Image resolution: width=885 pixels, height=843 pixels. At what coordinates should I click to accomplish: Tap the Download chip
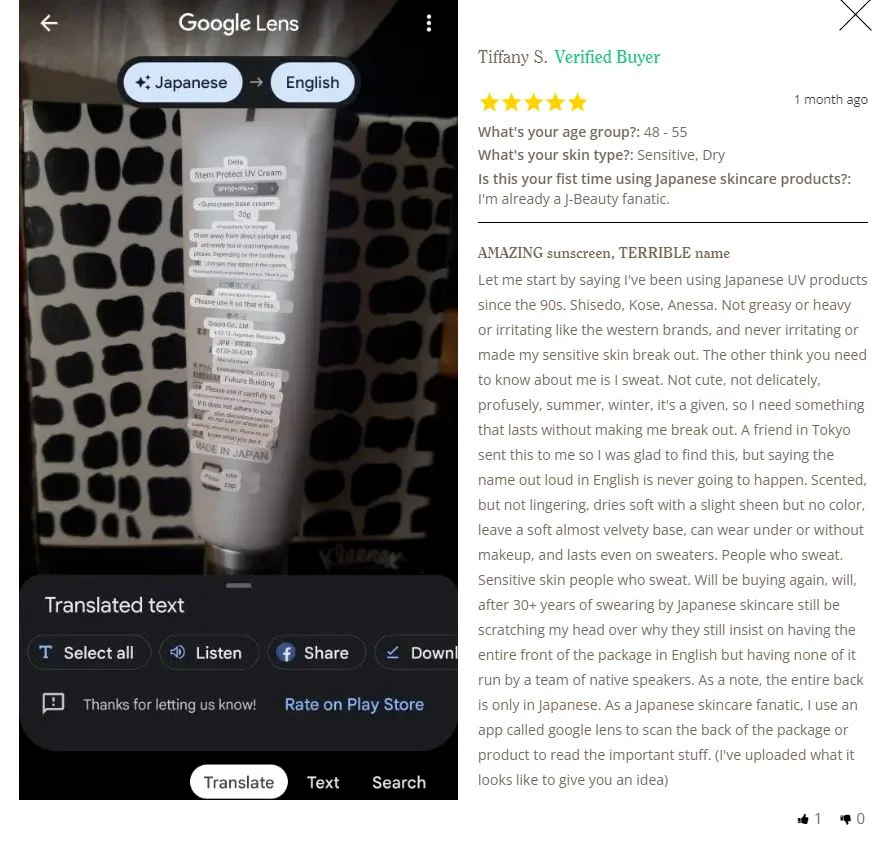[417, 653]
